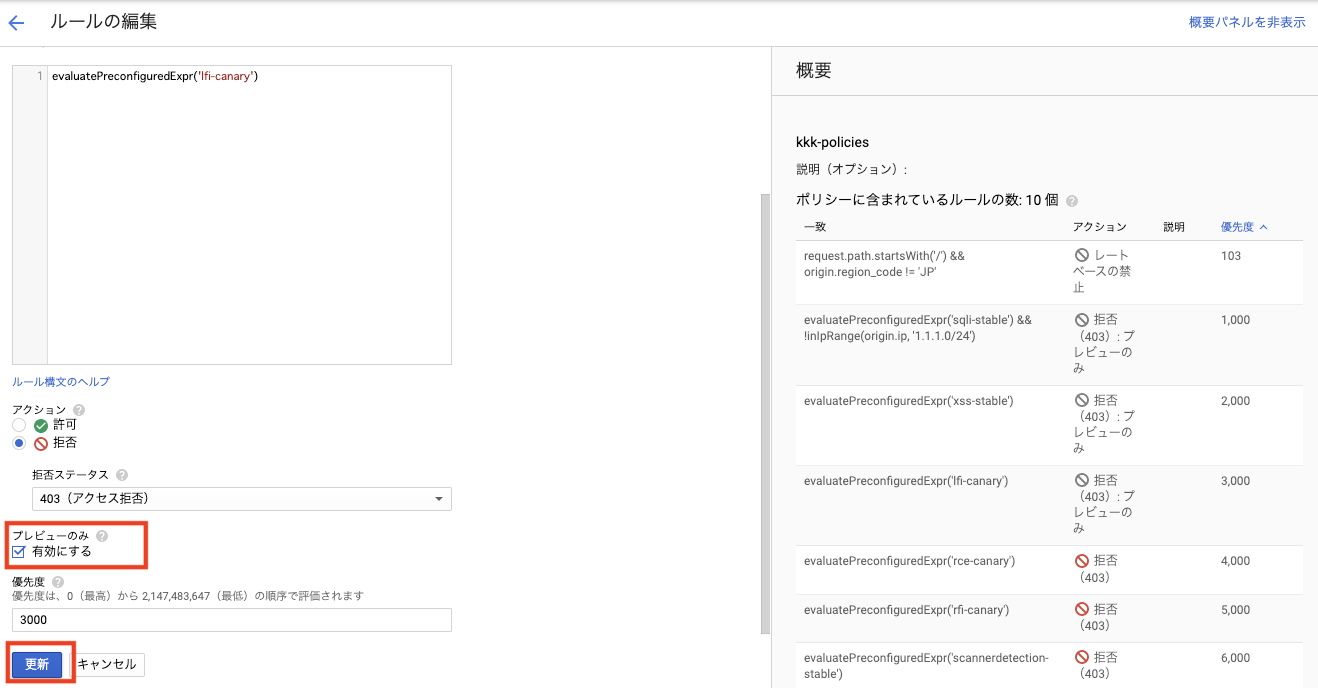This screenshot has height=688, width=1318.
Task: Select the 許可 allow radio button
Action: [x=19, y=425]
